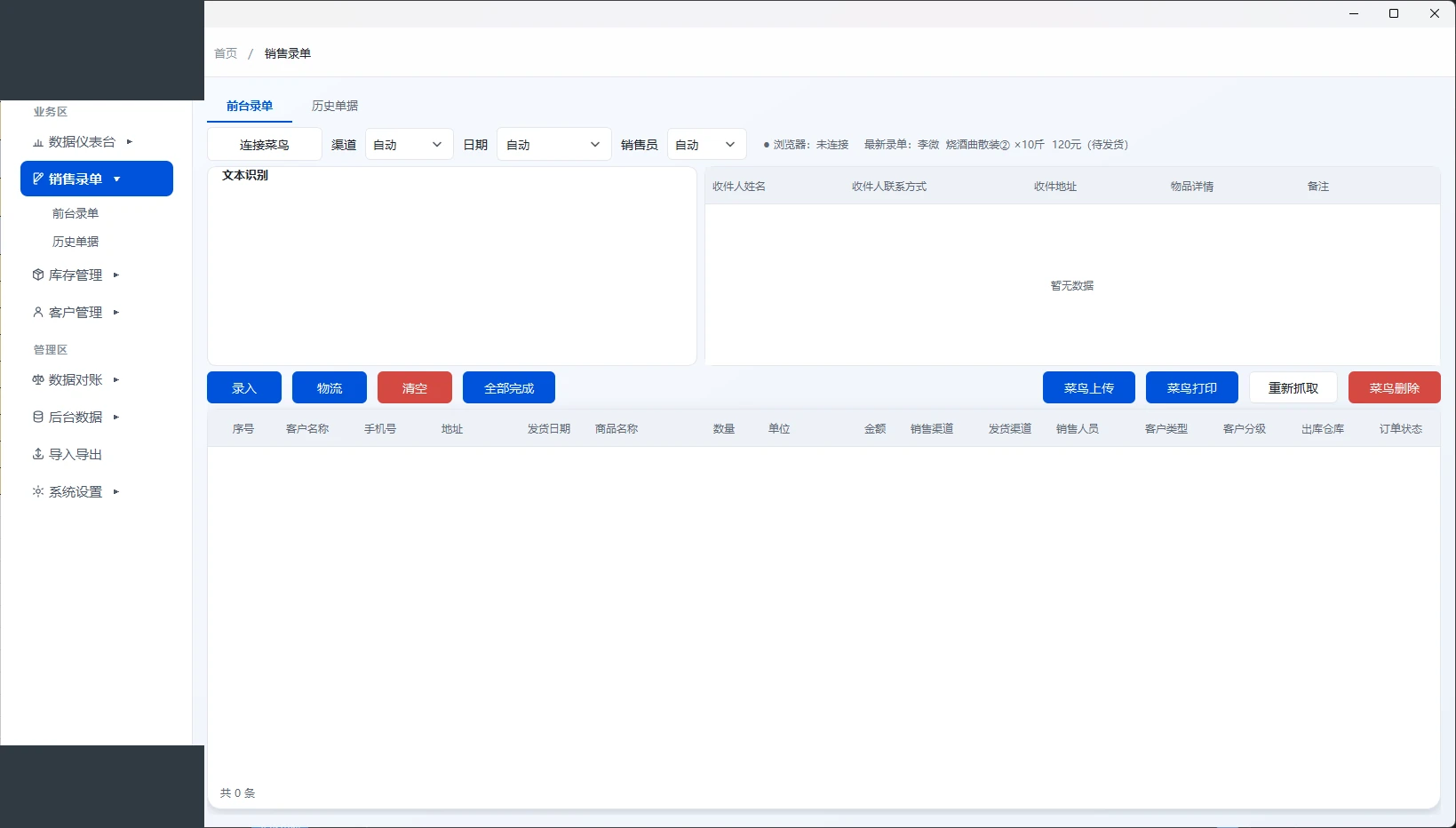Click the 菜鸟打印 button
1456x828 pixels.
1192,388
